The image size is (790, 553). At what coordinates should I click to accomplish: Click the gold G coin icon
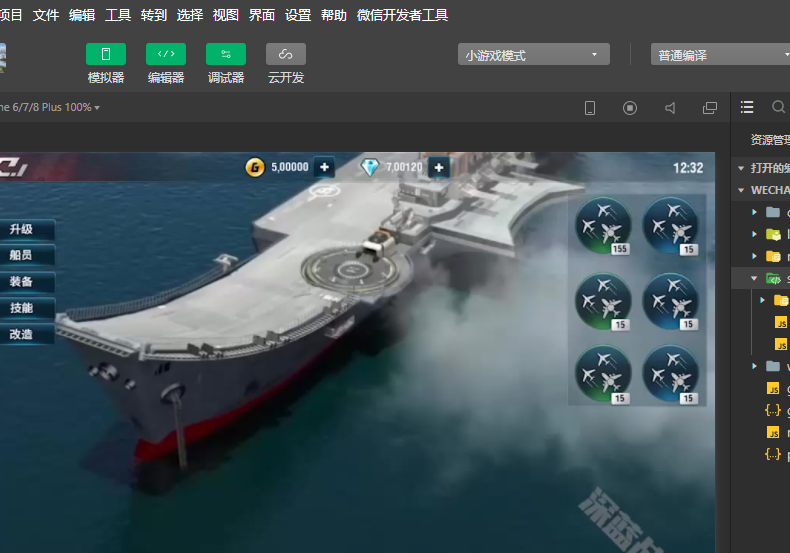click(255, 167)
